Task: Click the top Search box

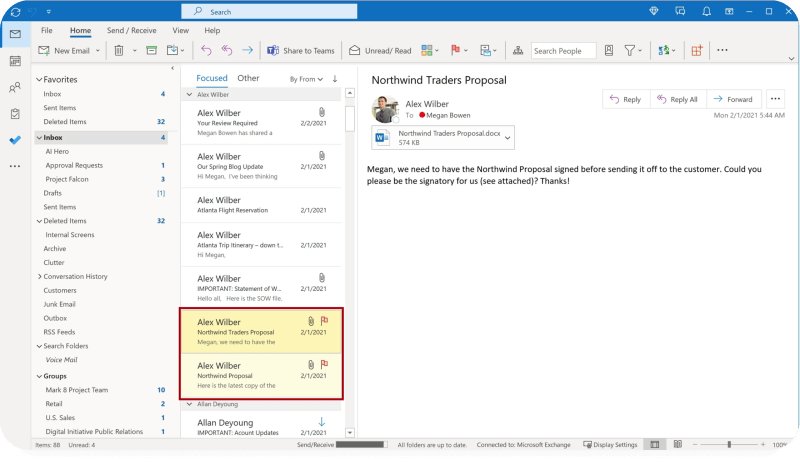Action: [x=269, y=11]
